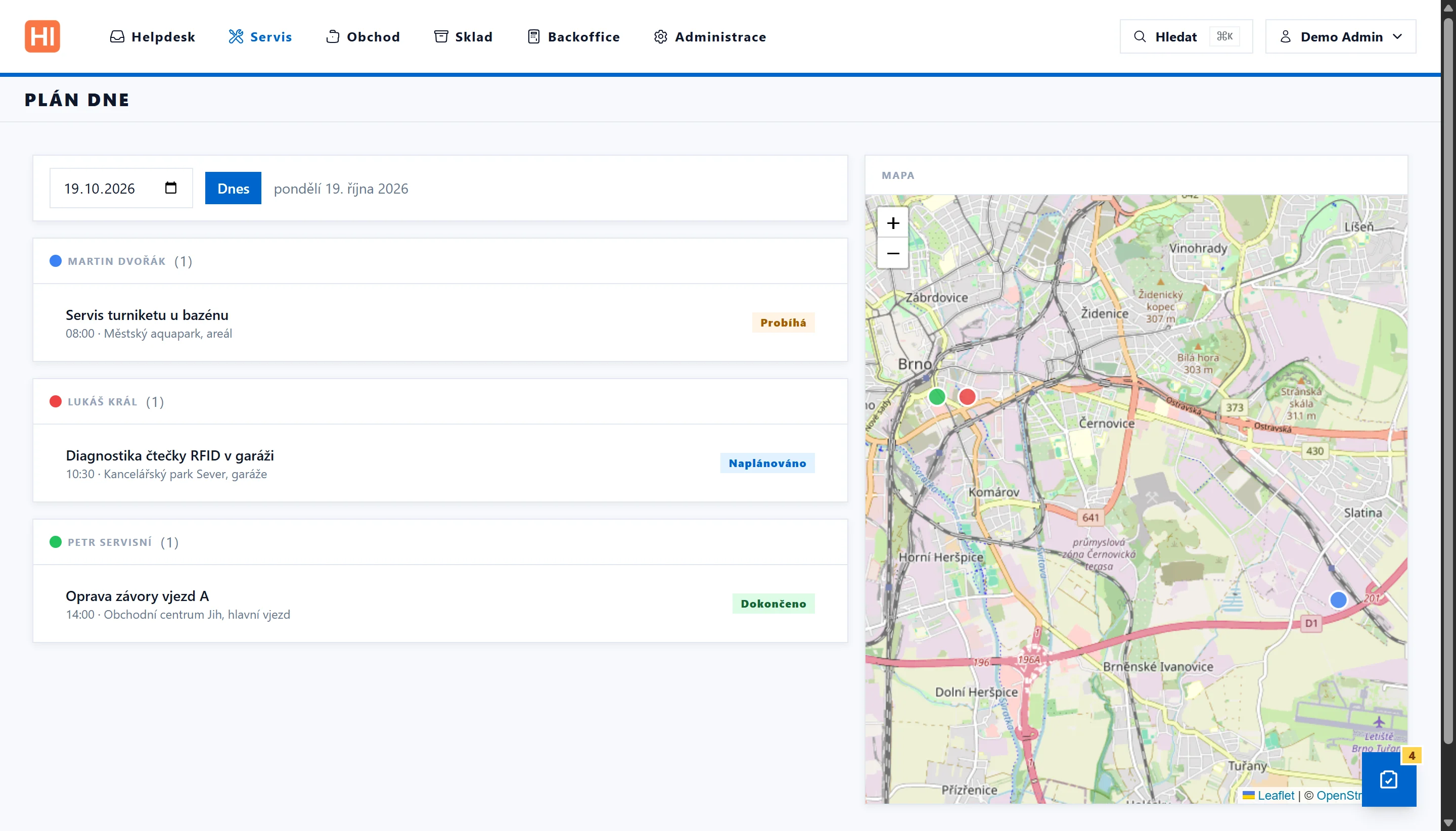Open the Servis turniketu u bazénu task
Viewport: 1456px width, 831px height.
pyautogui.click(x=440, y=323)
